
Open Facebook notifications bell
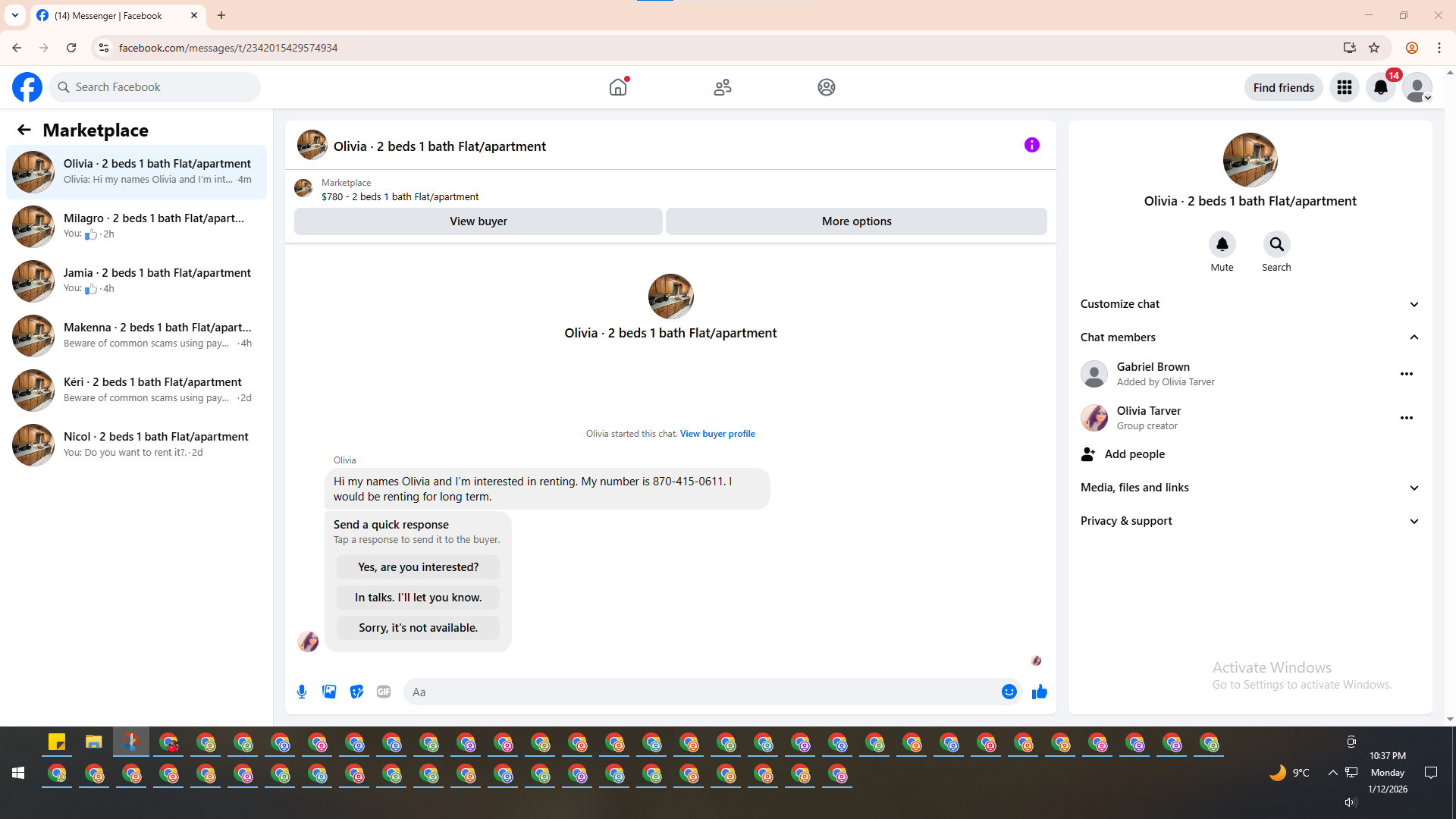coord(1380,87)
